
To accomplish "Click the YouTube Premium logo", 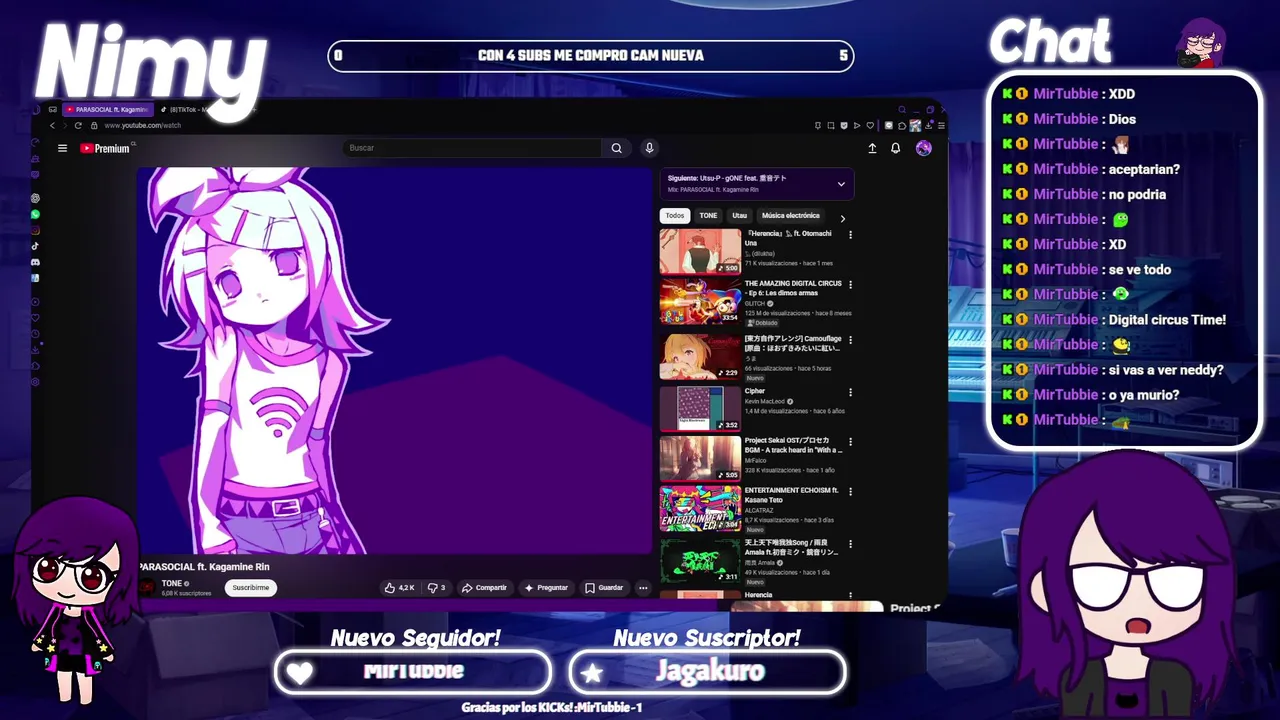I will 105,148.
